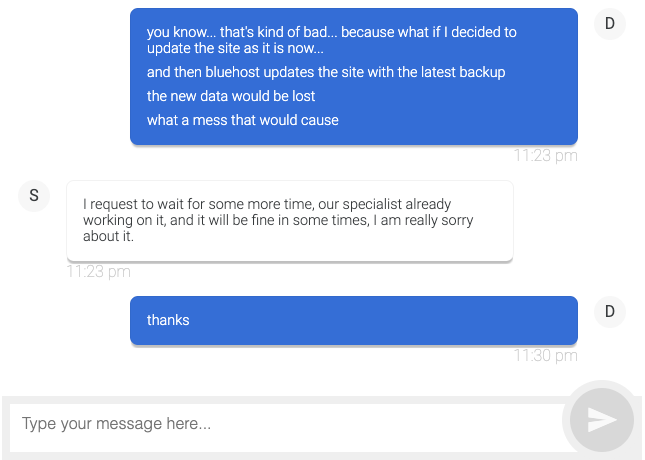Focus the "Type your message here..." field
645x460 pixels.
(285, 424)
